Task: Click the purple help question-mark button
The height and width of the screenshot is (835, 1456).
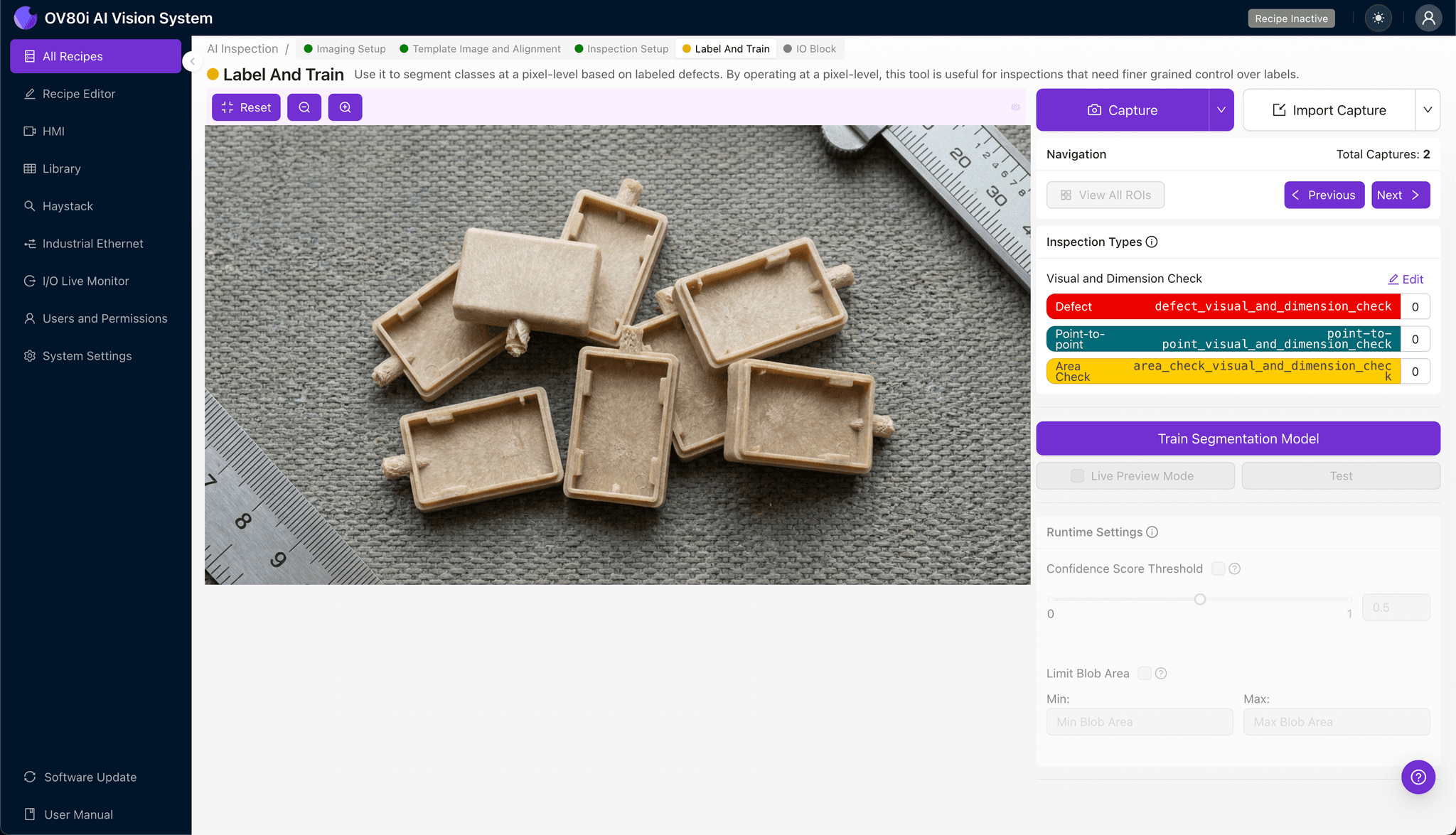Action: [1418, 777]
